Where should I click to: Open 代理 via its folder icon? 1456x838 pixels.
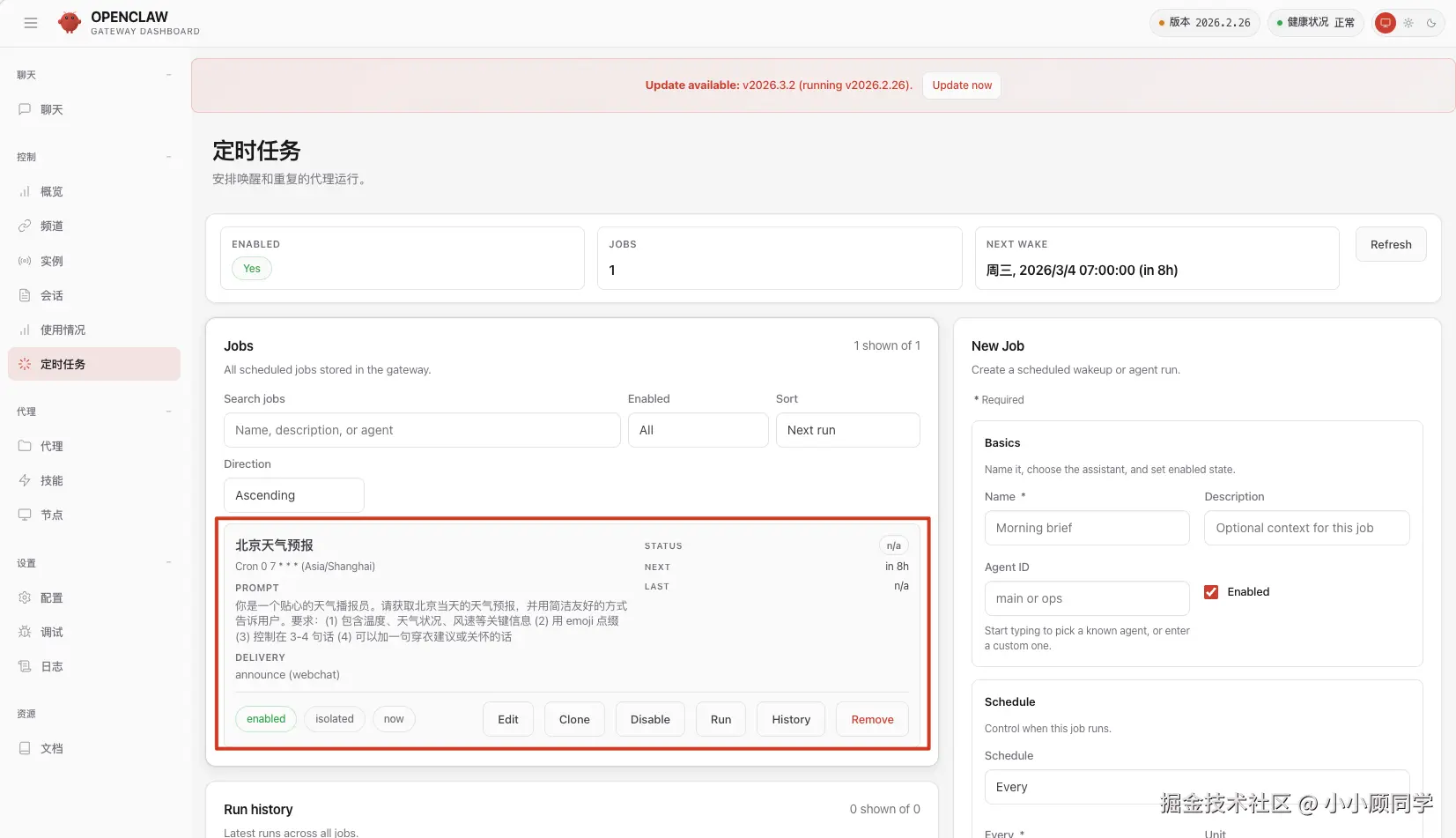(x=25, y=446)
